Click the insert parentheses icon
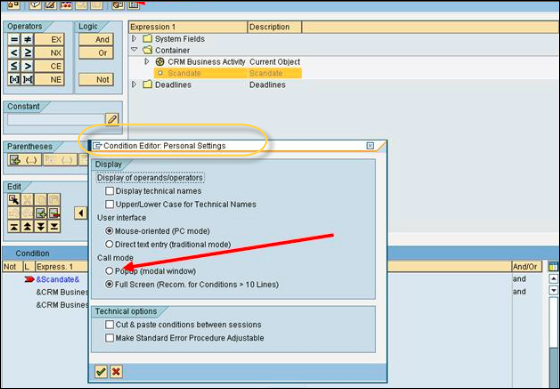This screenshot has height=389, width=560. click(24, 160)
